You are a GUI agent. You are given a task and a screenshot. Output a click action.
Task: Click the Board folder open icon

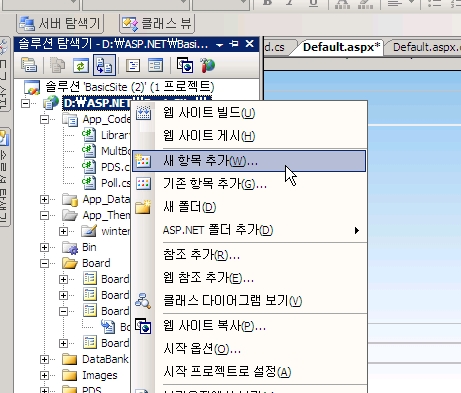pos(70,263)
